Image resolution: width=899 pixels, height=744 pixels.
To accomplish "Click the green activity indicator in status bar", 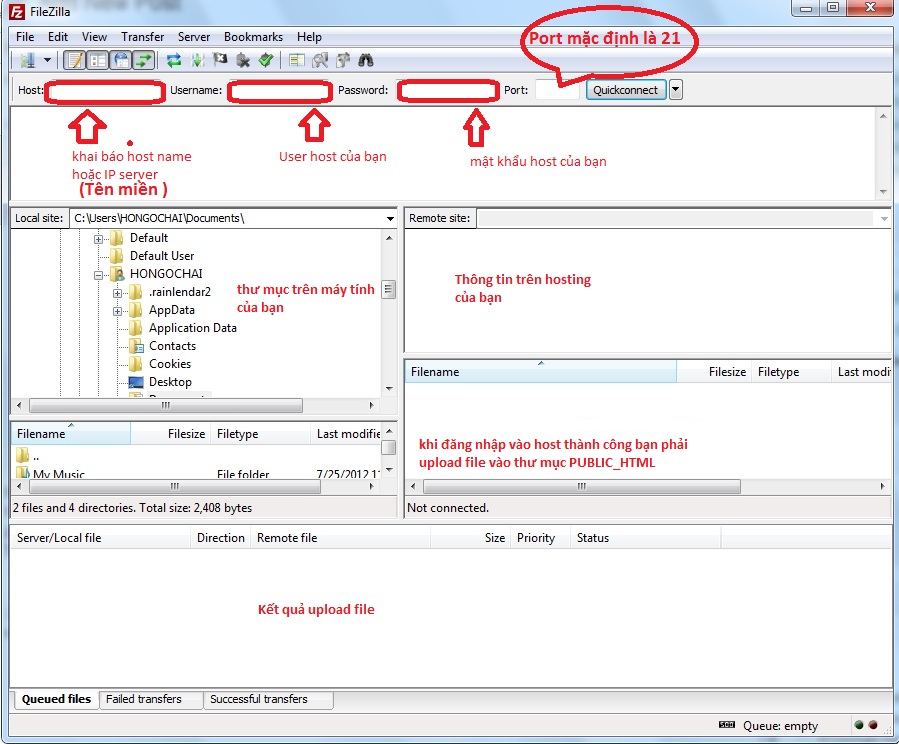I will pyautogui.click(x=859, y=725).
